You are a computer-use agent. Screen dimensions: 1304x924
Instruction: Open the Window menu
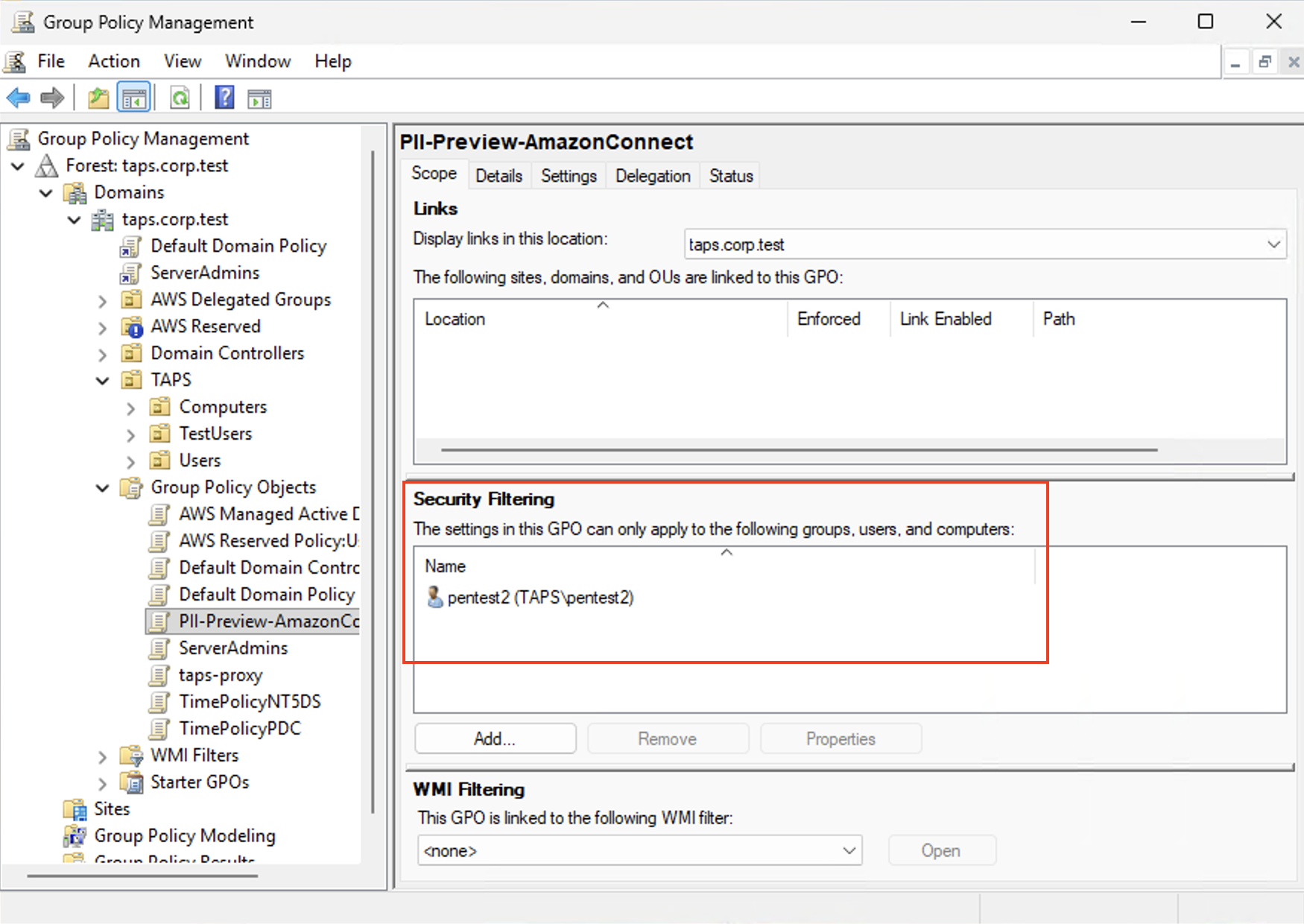pyautogui.click(x=258, y=61)
